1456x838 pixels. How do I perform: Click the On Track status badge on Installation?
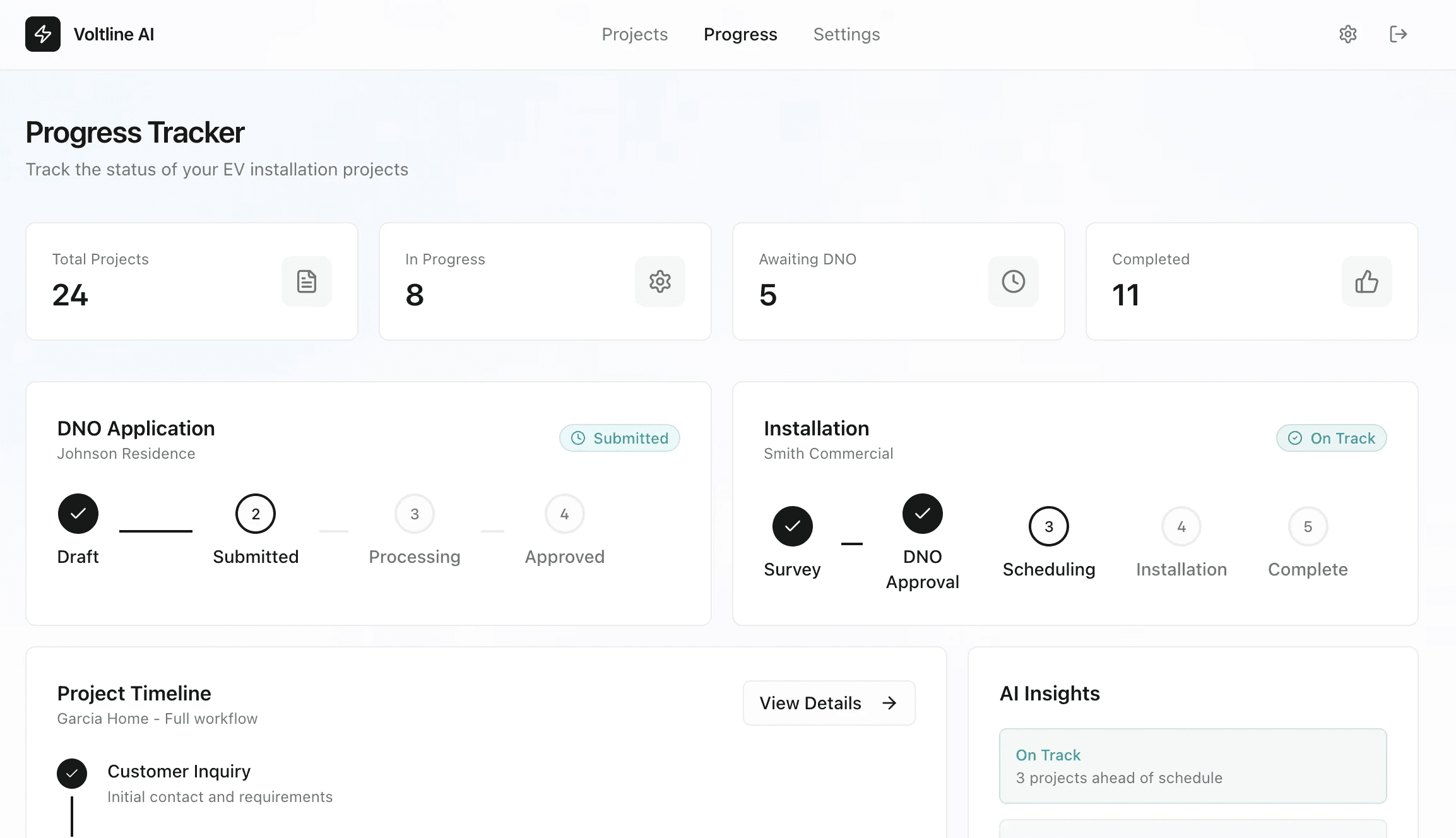pos(1331,438)
